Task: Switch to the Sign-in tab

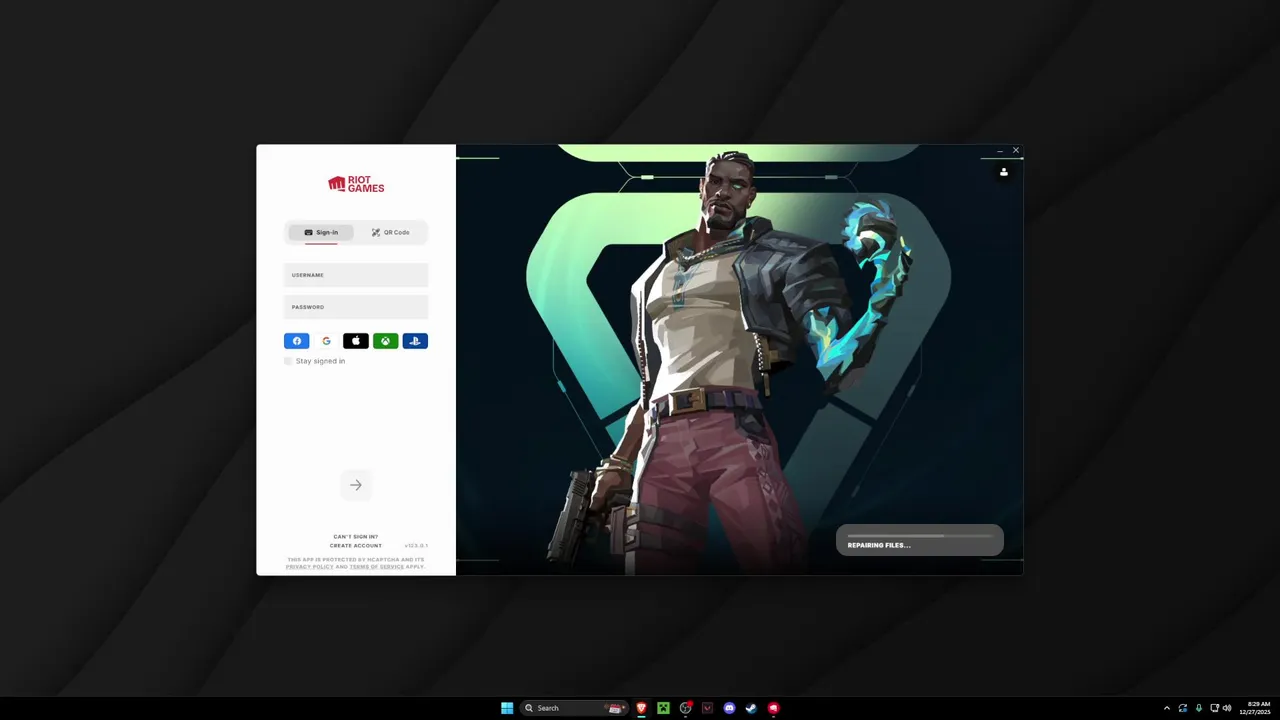Action: tap(321, 232)
